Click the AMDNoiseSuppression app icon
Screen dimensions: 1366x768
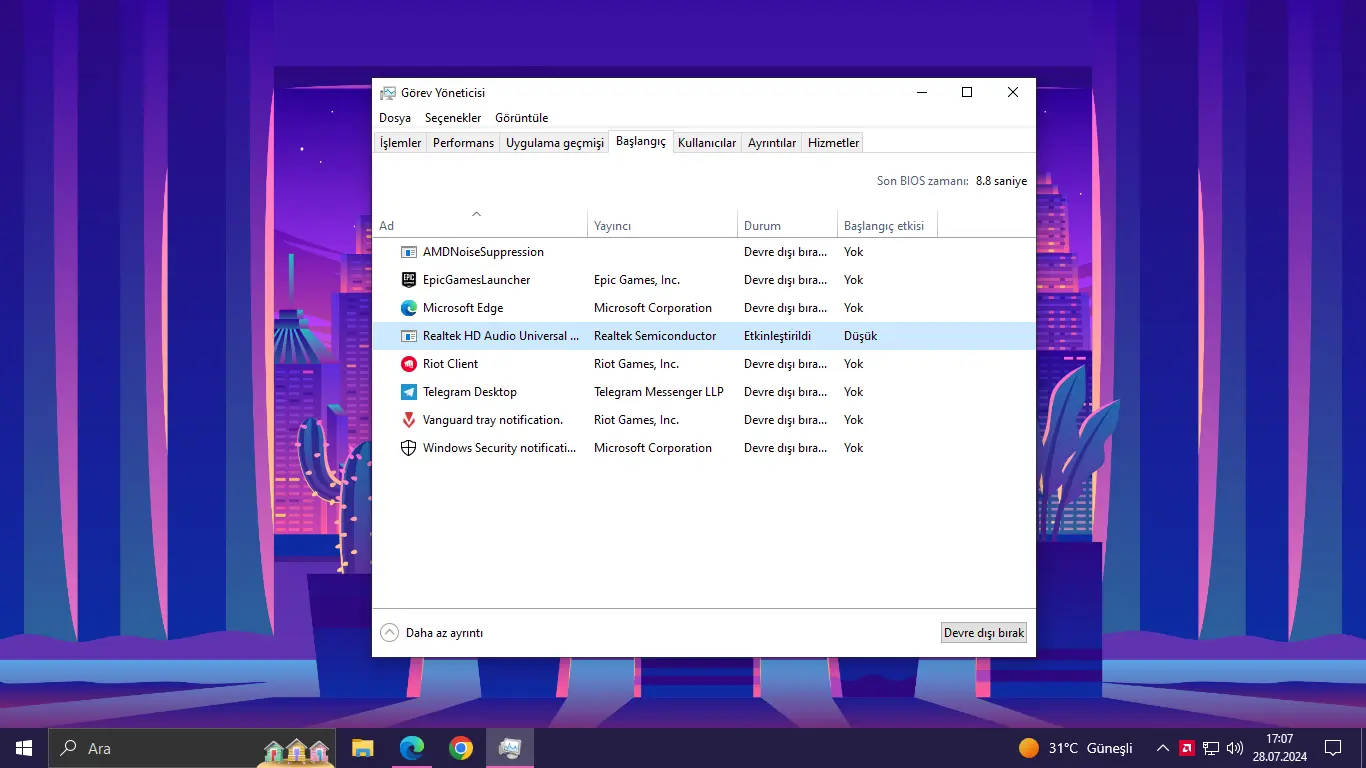click(408, 252)
